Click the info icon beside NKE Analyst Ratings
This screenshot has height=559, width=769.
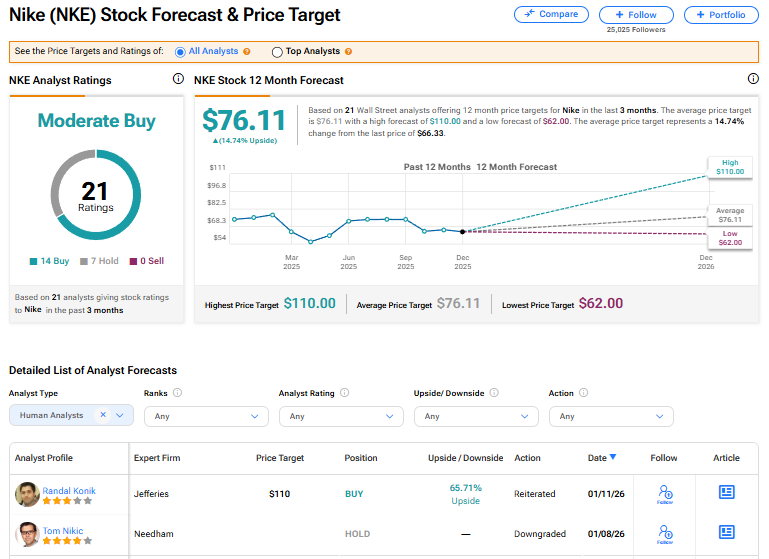(178, 79)
